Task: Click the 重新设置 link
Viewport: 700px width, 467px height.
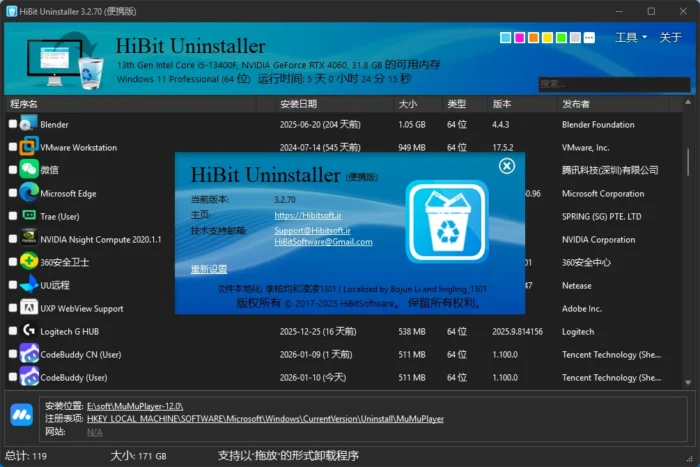Action: [x=209, y=269]
